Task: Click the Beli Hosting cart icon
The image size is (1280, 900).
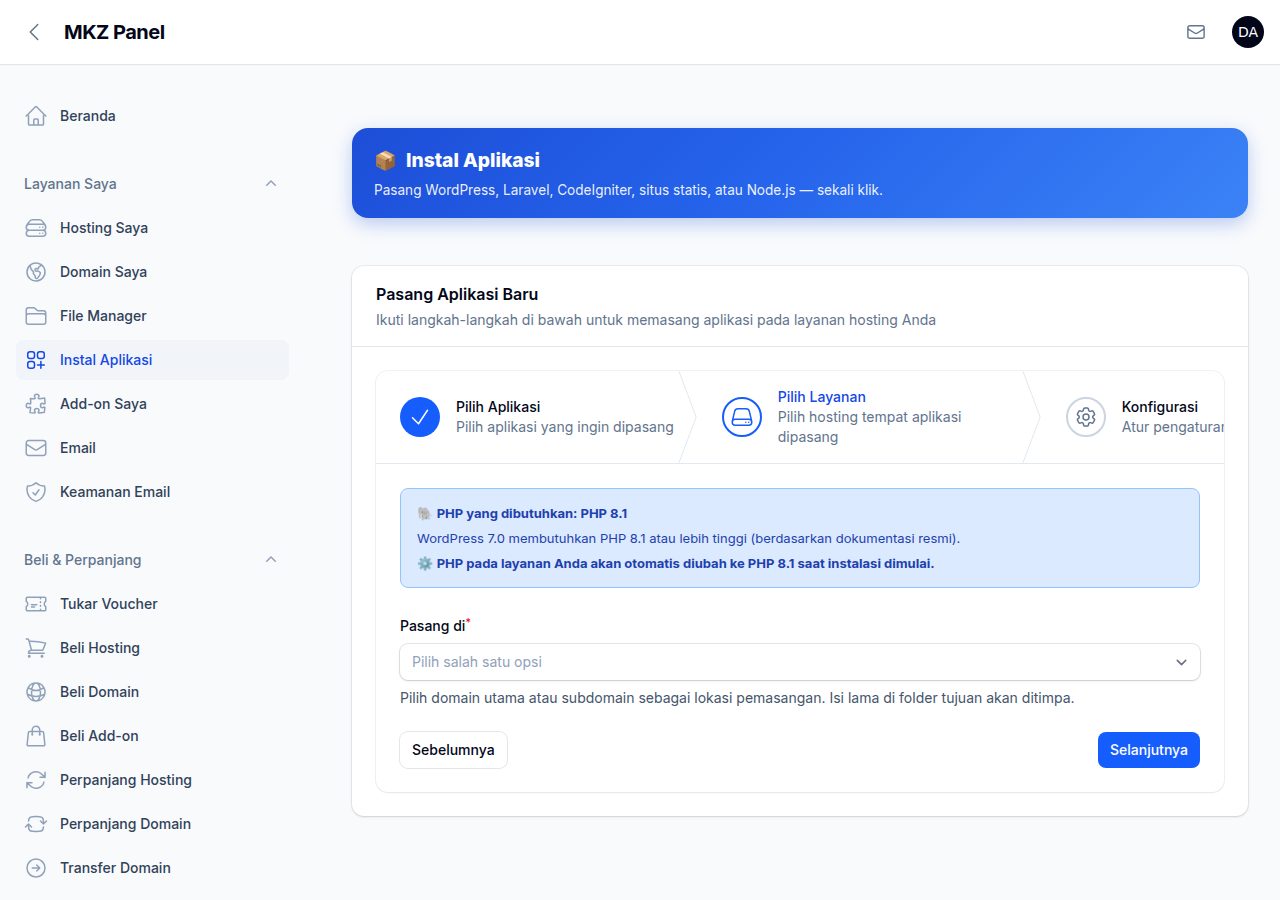Action: pos(36,648)
